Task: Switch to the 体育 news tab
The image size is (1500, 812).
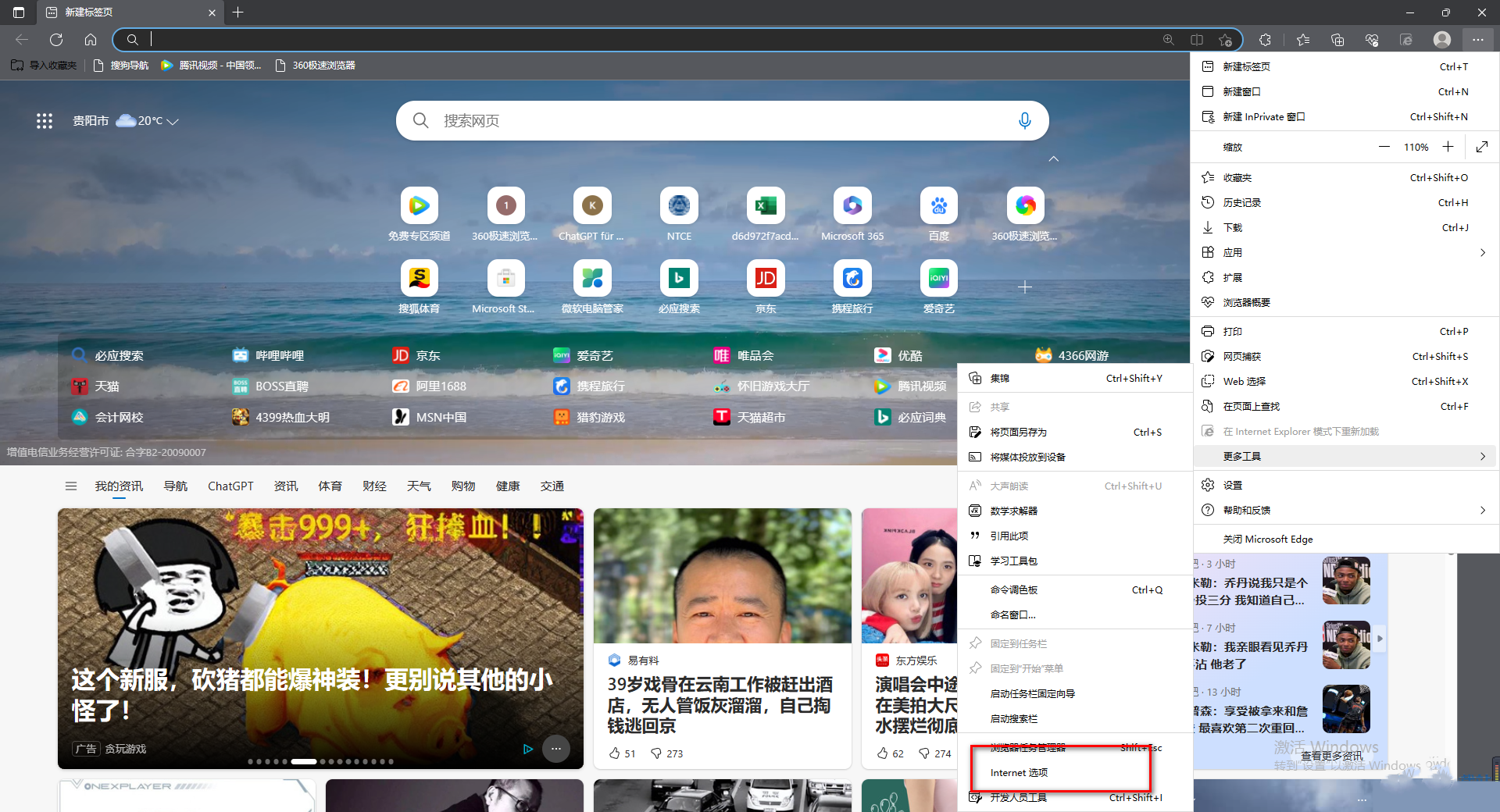Action: [x=330, y=486]
